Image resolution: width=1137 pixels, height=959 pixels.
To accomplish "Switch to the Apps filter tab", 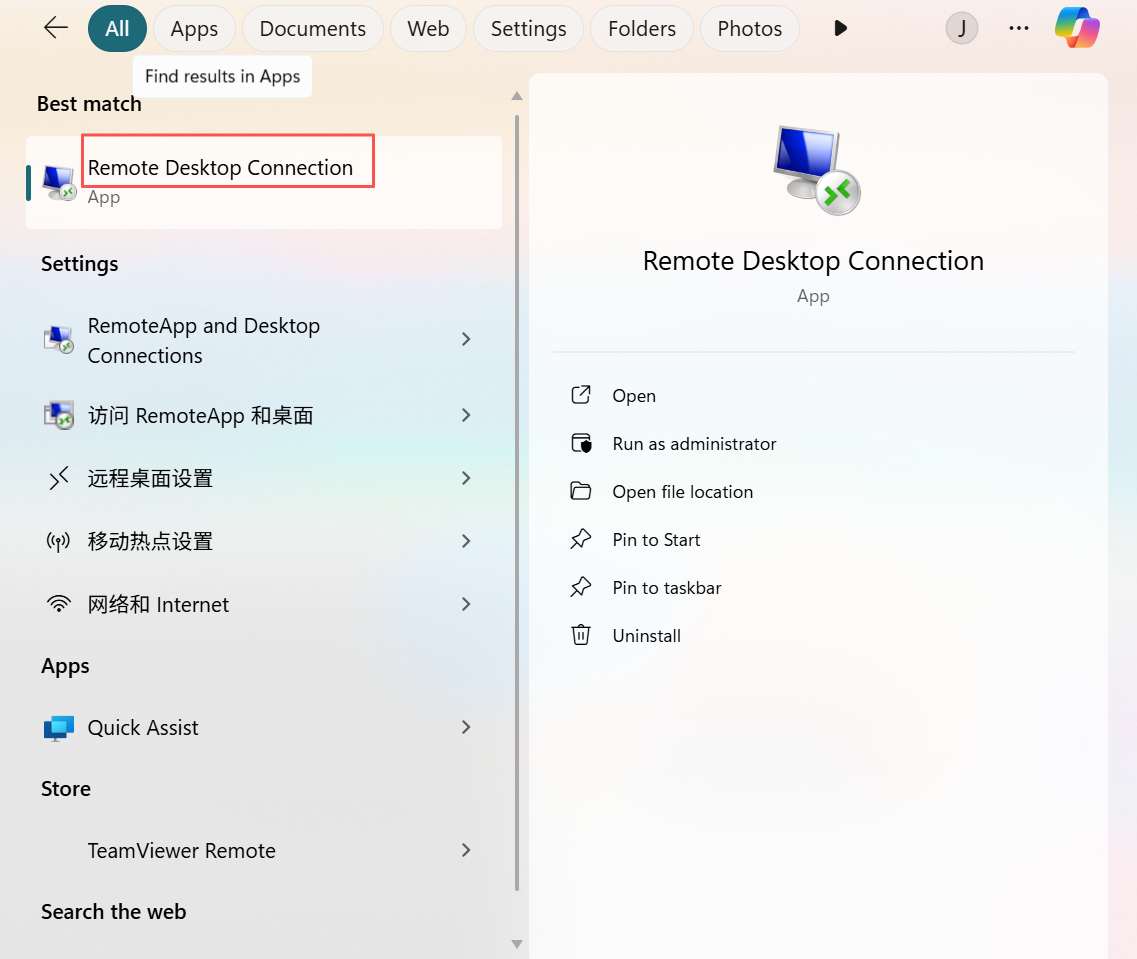I will click(x=194, y=28).
